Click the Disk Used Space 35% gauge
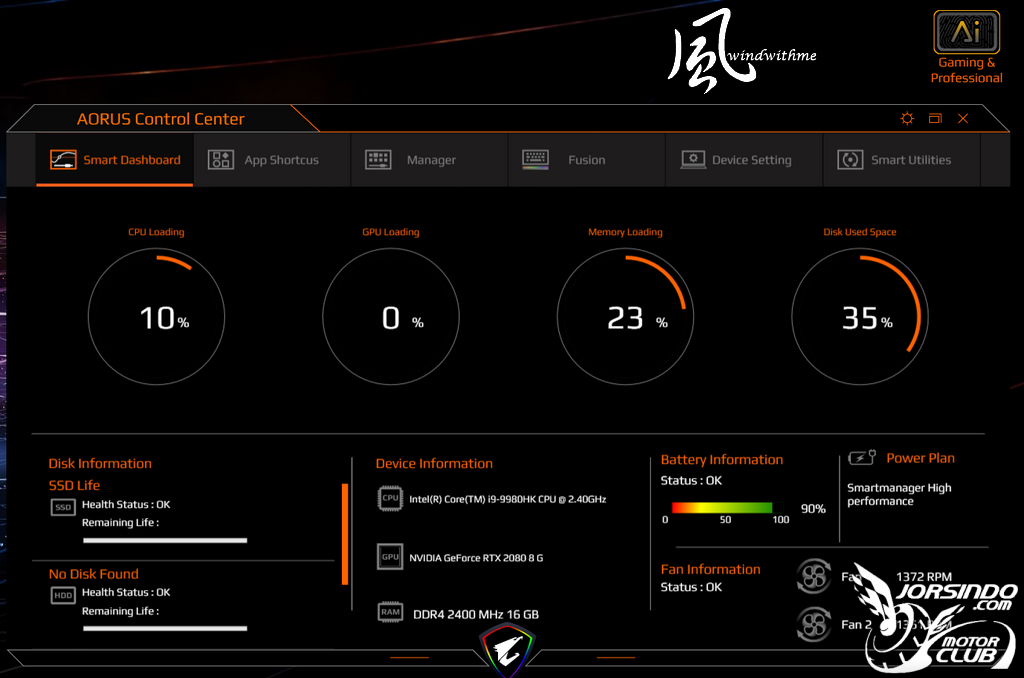Screen dimensions: 1024x678 [x=859, y=317]
